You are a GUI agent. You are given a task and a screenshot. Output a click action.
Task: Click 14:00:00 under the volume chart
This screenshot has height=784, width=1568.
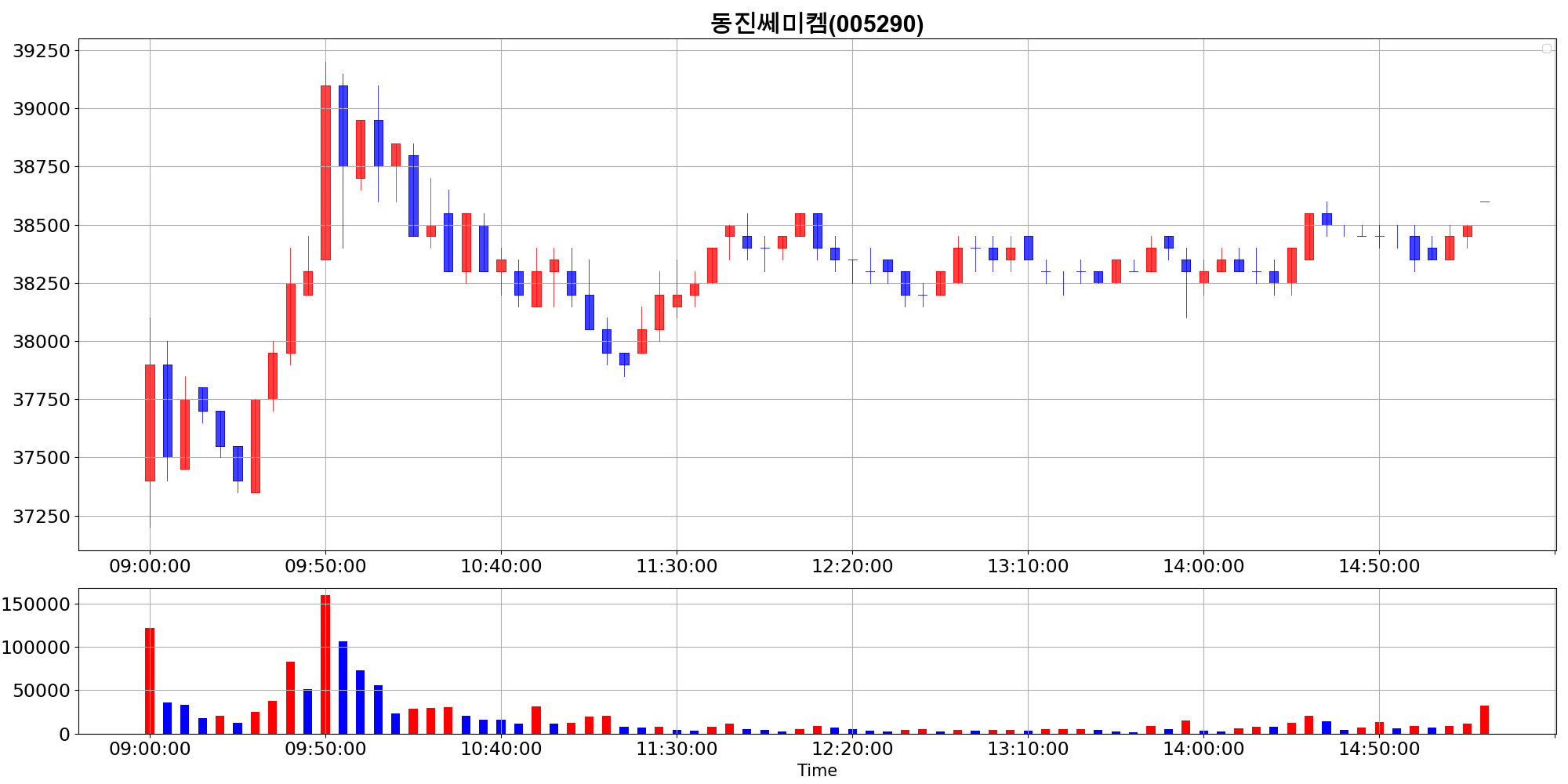1203,749
